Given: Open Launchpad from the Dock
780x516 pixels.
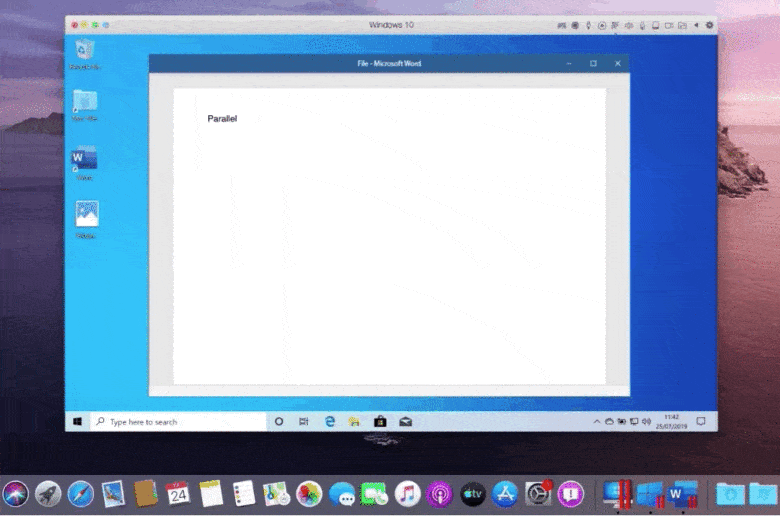Looking at the screenshot, I should [x=48, y=494].
